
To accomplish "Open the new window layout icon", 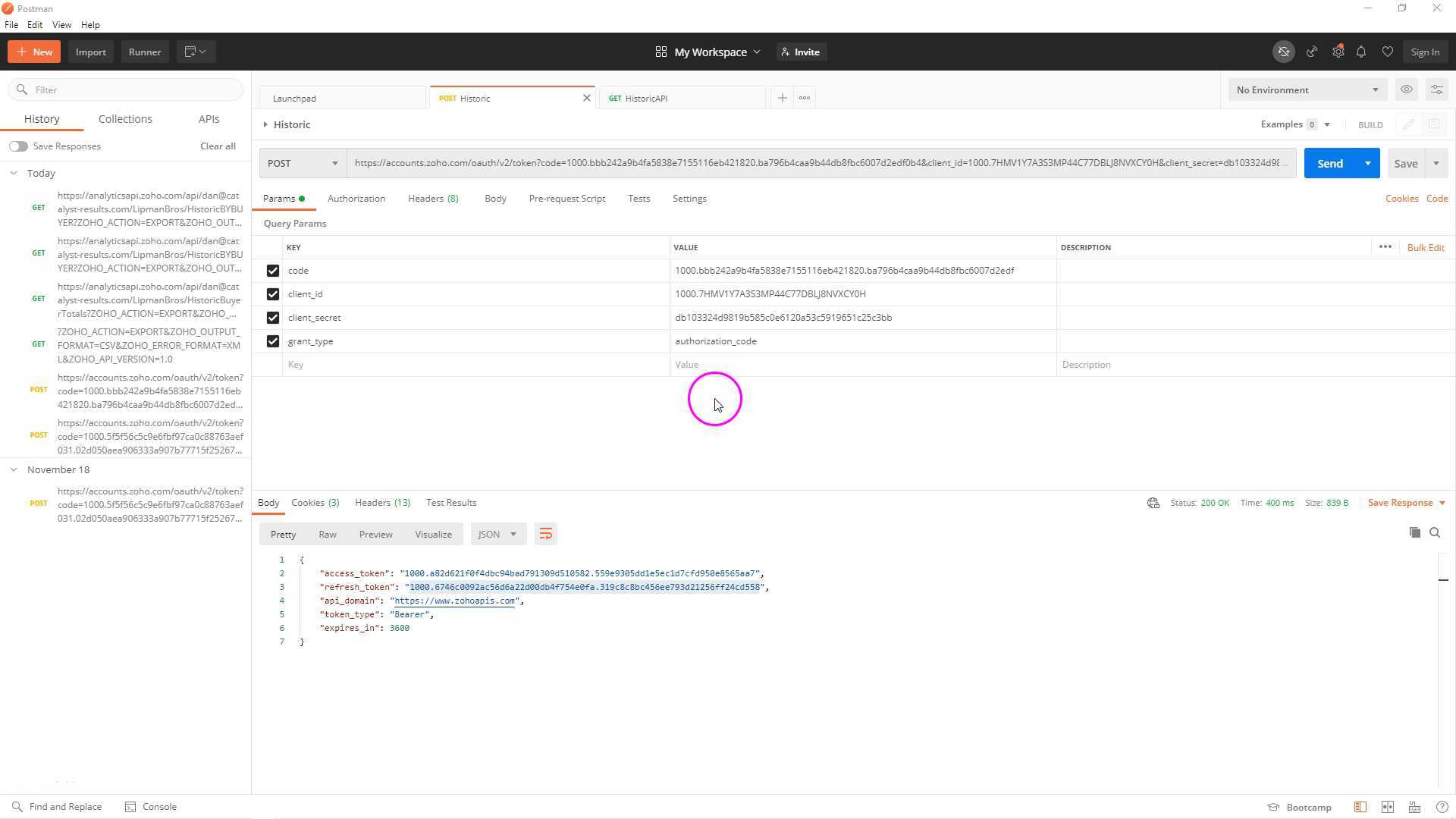I will pyautogui.click(x=196, y=52).
